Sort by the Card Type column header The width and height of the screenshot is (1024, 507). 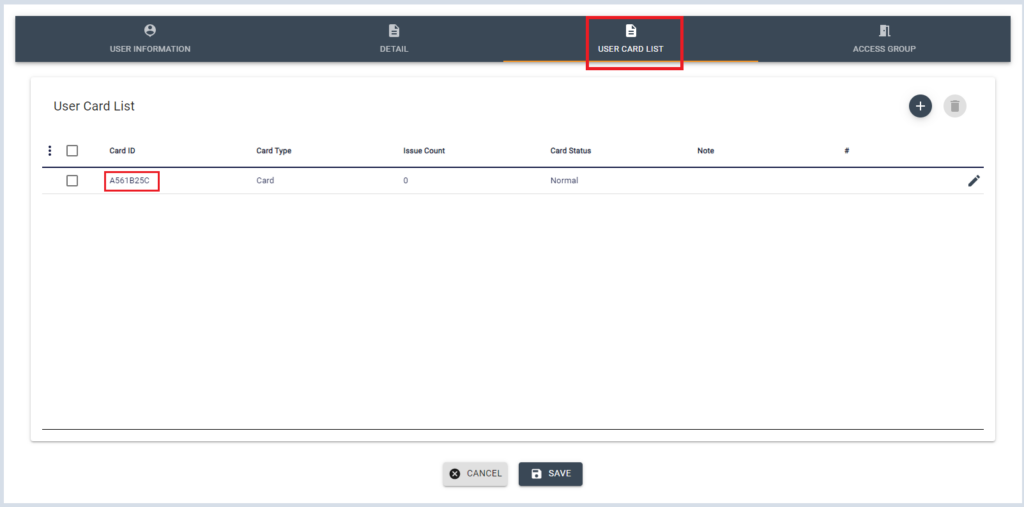pos(274,151)
